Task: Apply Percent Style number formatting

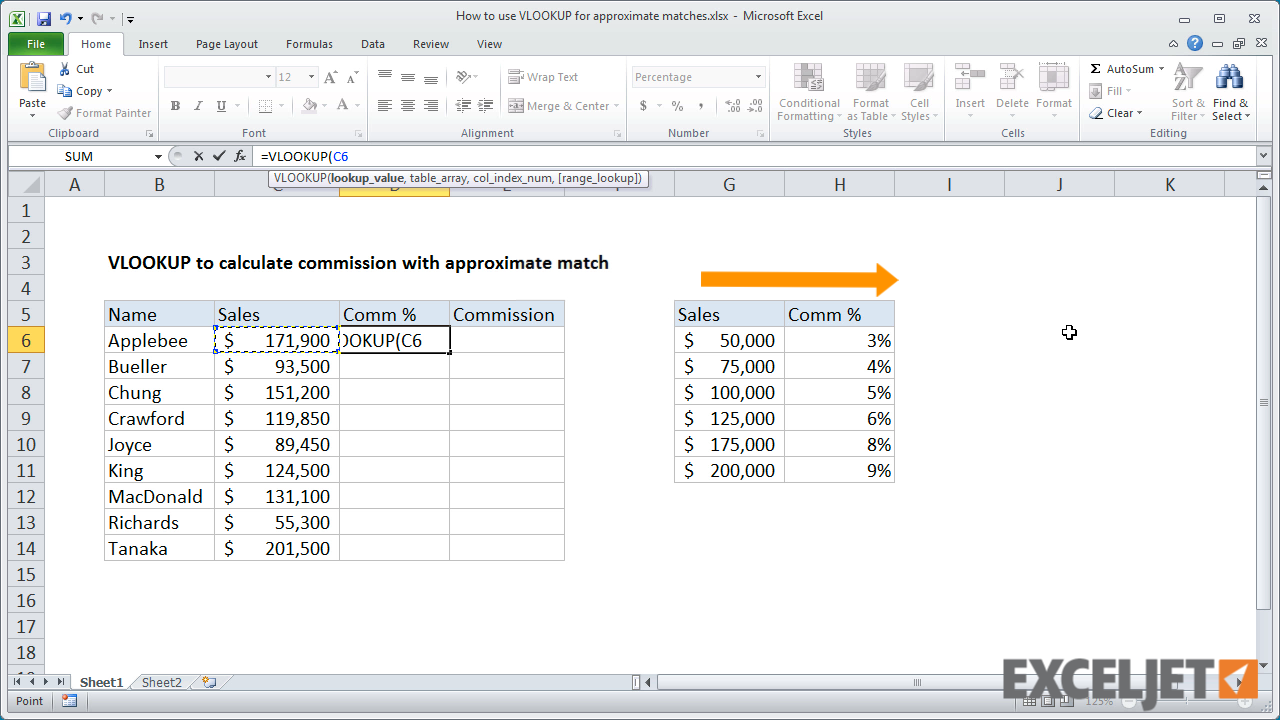Action: (676, 105)
